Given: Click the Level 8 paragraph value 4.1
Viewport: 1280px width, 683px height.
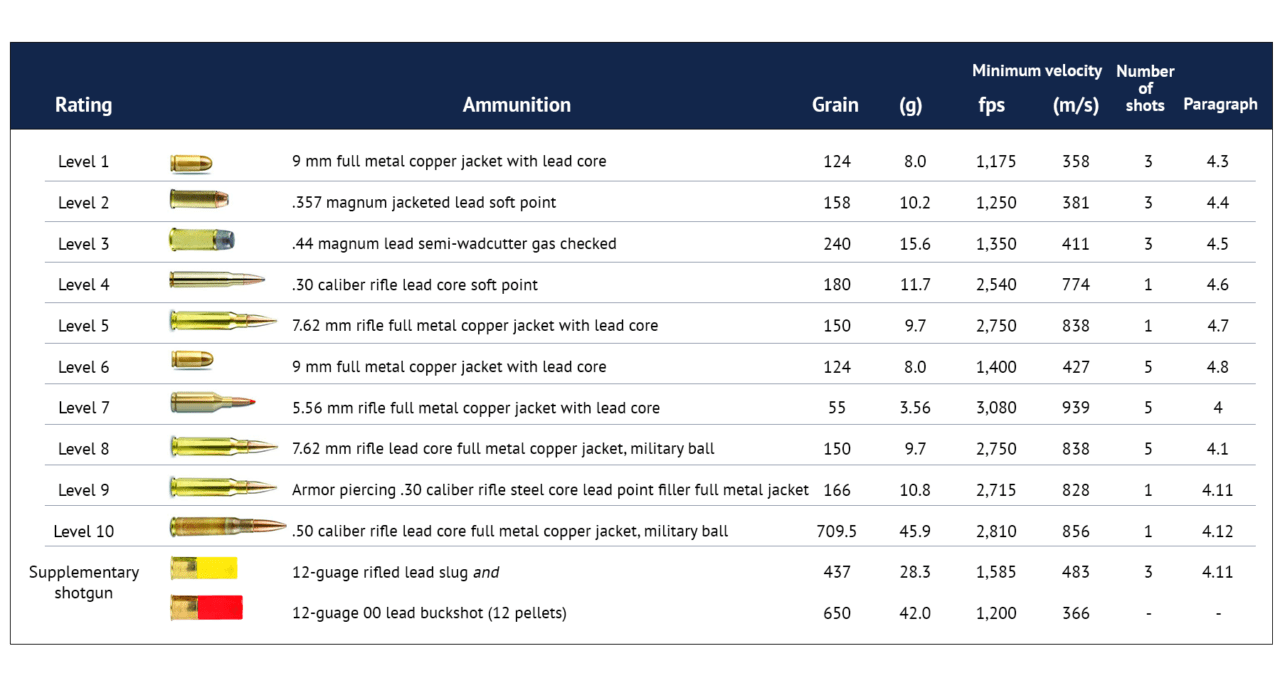Looking at the screenshot, I should [1217, 449].
